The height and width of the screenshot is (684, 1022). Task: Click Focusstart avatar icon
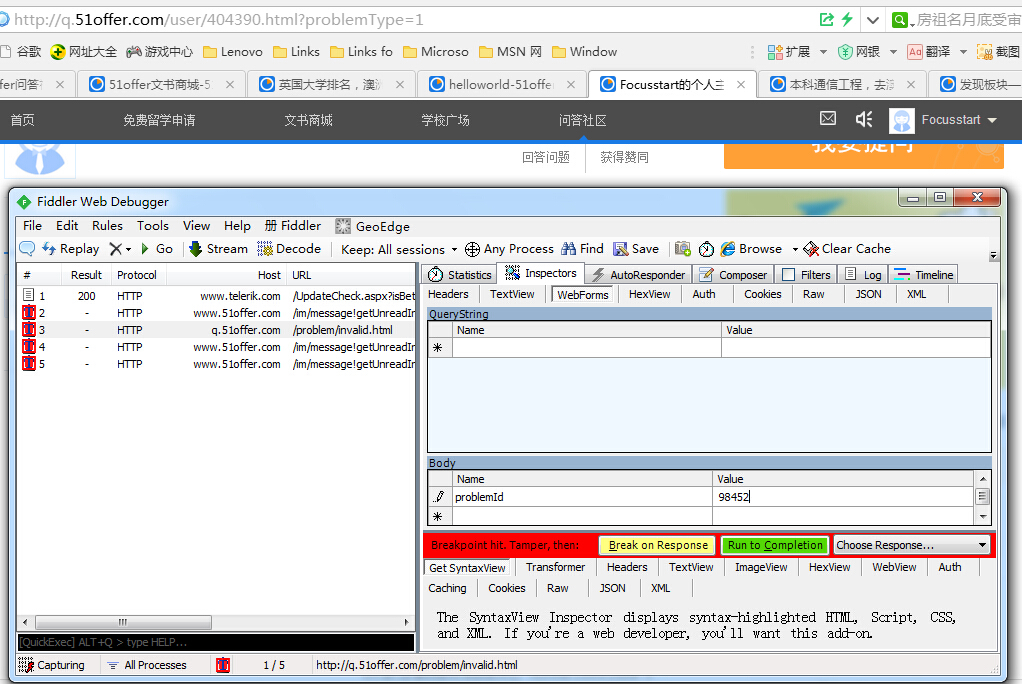(902, 121)
